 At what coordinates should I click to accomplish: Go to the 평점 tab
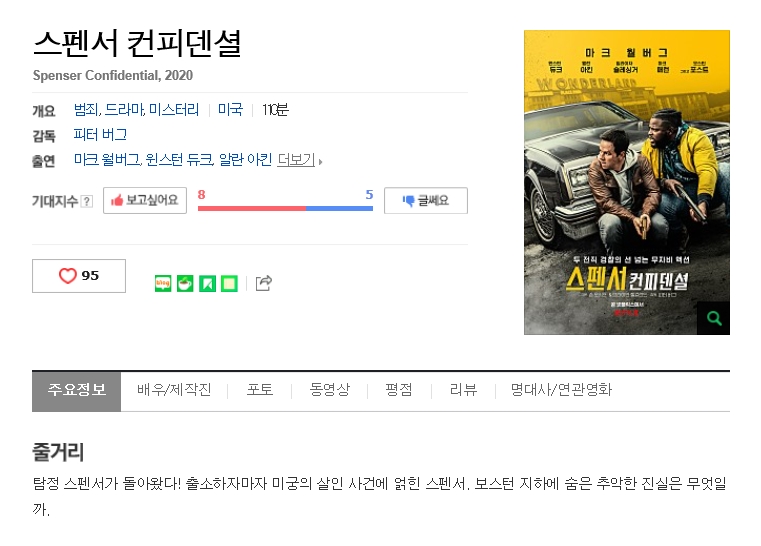pos(399,390)
